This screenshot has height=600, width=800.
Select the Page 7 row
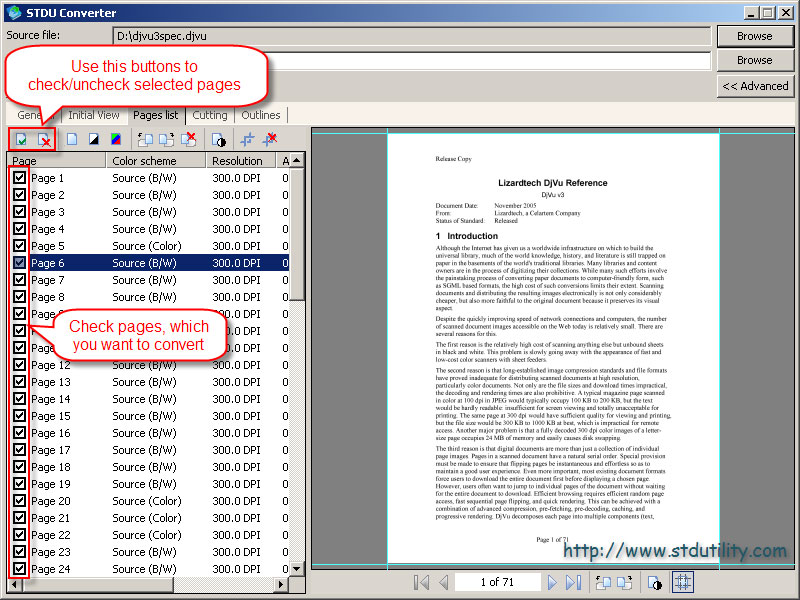148,280
